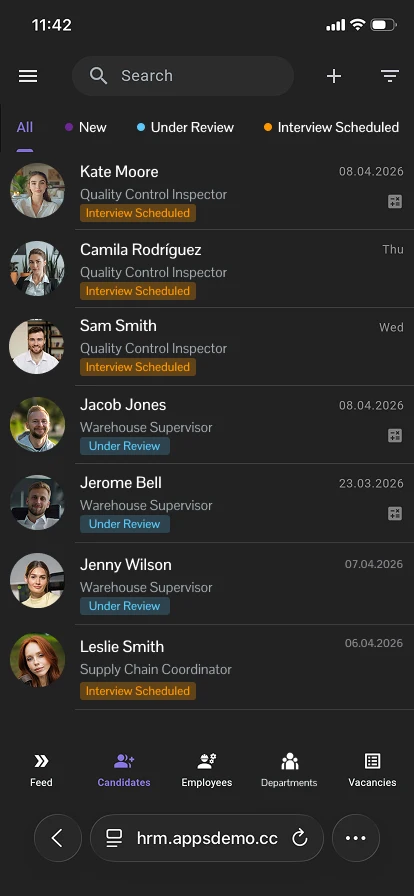Tap the plus icon to add candidate
The image size is (414, 896).
click(x=334, y=76)
